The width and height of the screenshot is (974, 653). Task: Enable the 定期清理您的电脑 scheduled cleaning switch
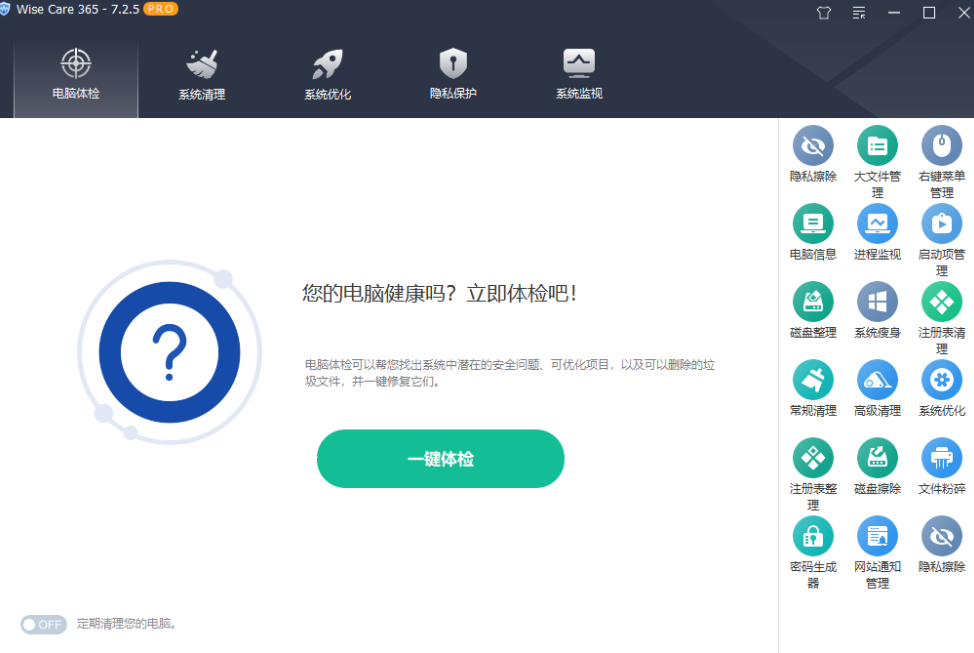pyautogui.click(x=42, y=624)
